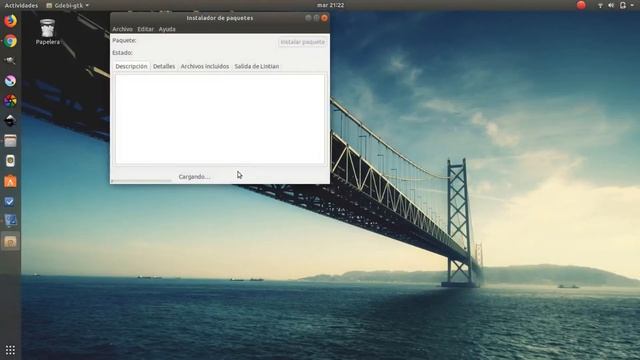
Task: Maximize the Instalador de paquetes window
Action: 316,18
